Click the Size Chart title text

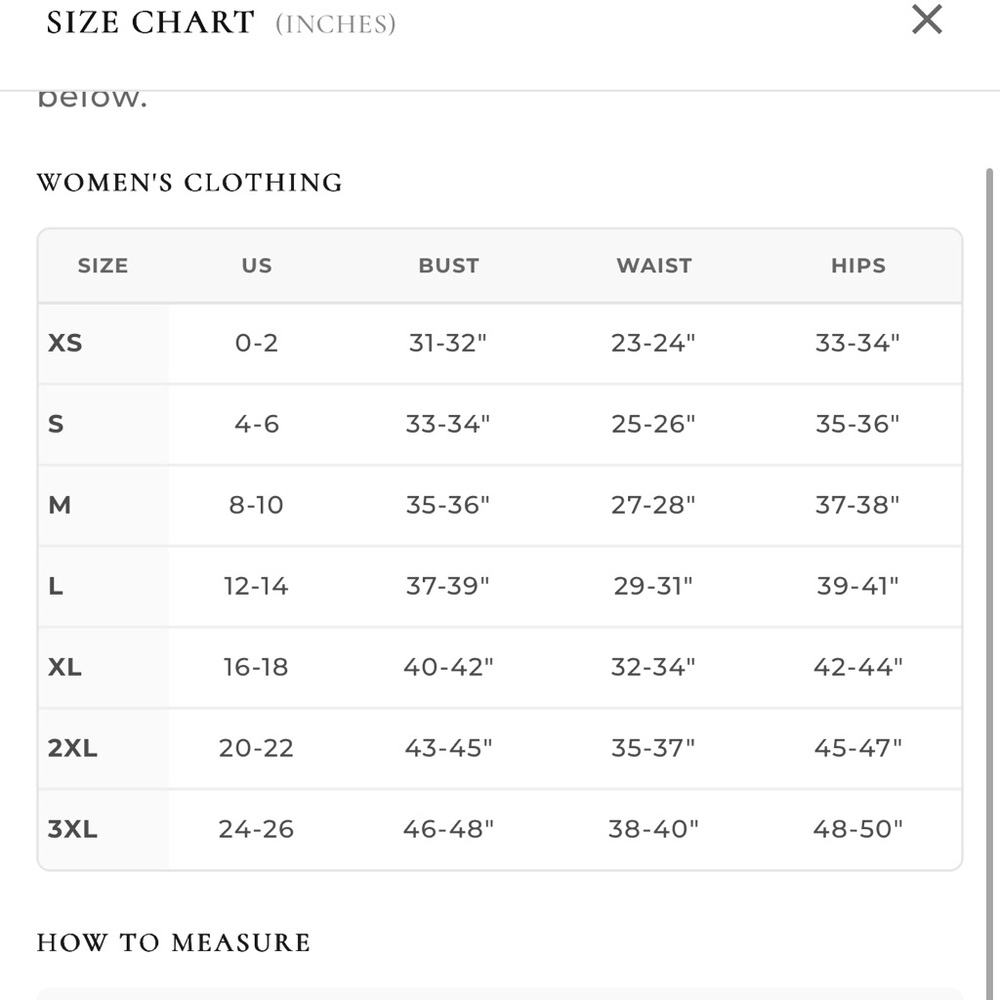(x=151, y=22)
